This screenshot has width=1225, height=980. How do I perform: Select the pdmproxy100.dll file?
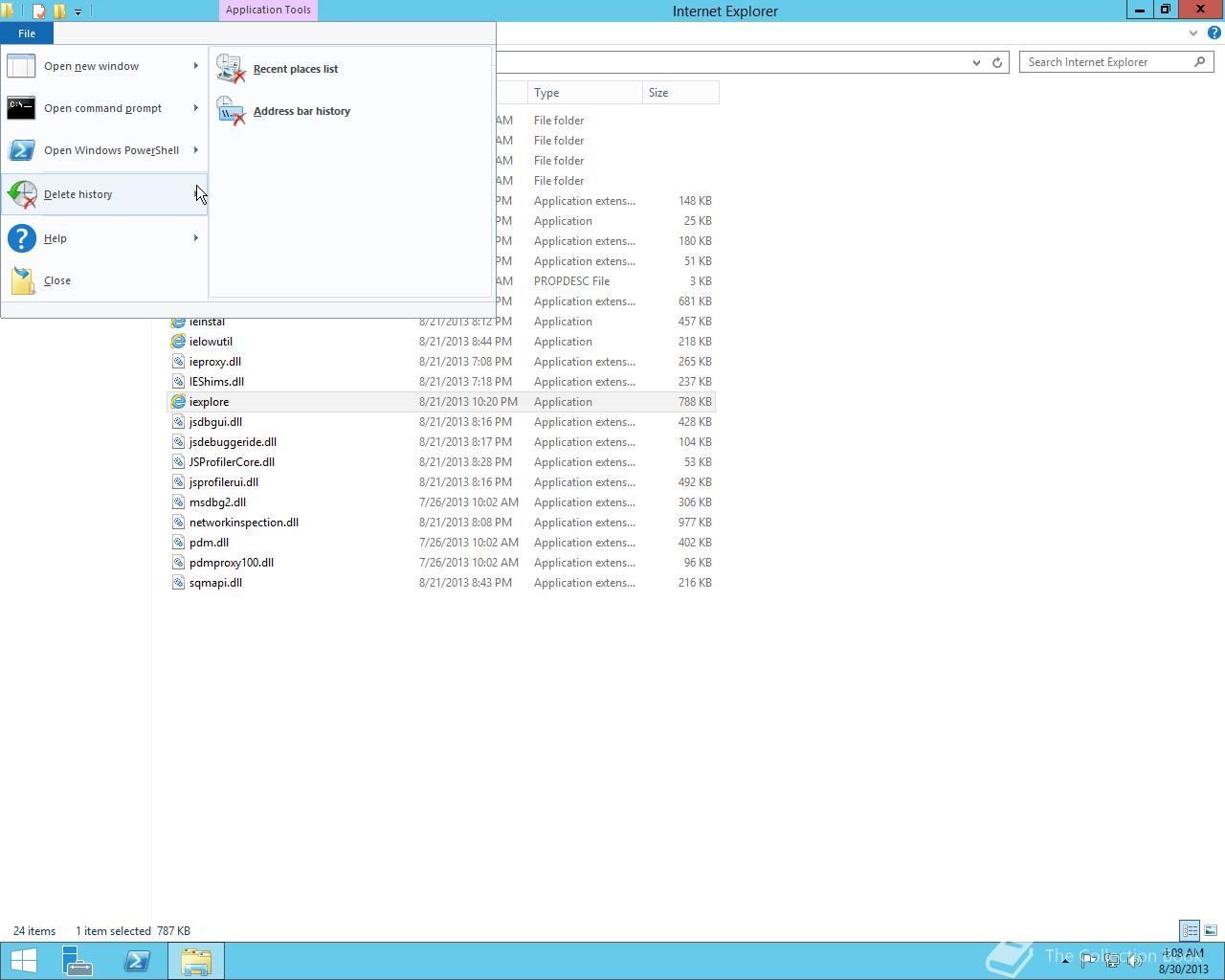[x=232, y=563]
